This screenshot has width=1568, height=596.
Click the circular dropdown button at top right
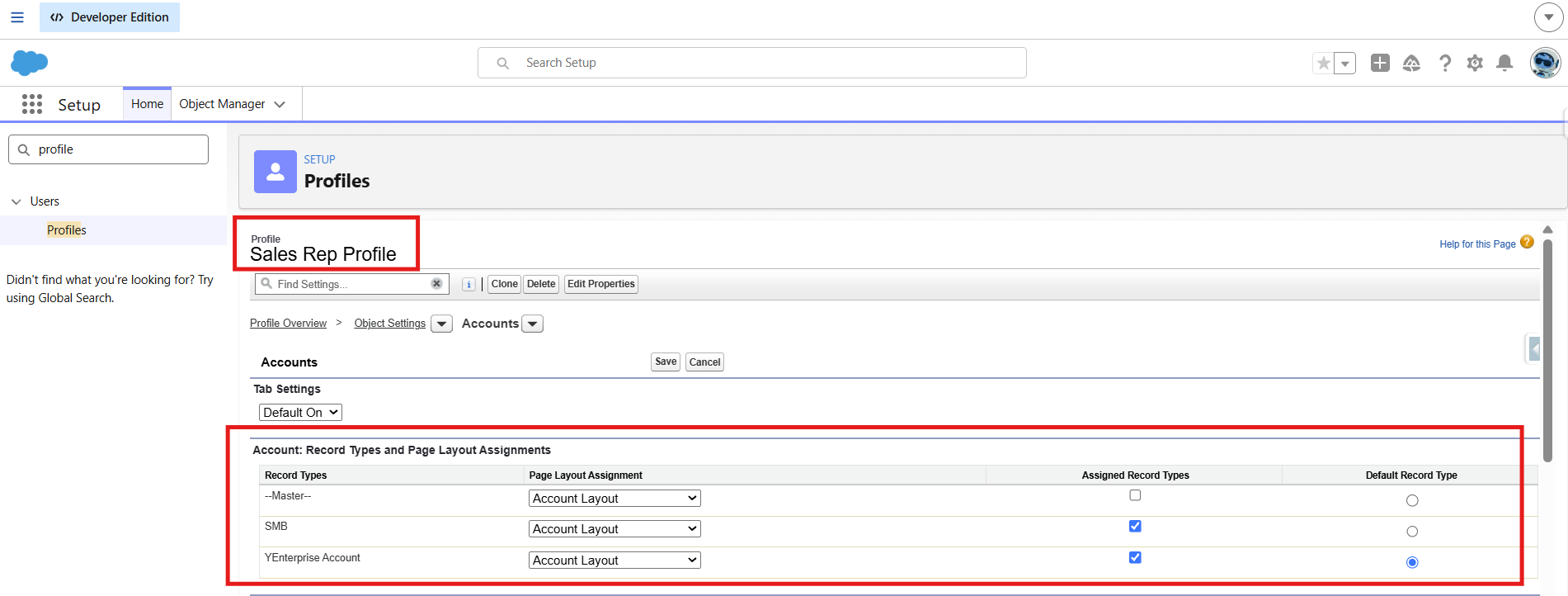1548,17
